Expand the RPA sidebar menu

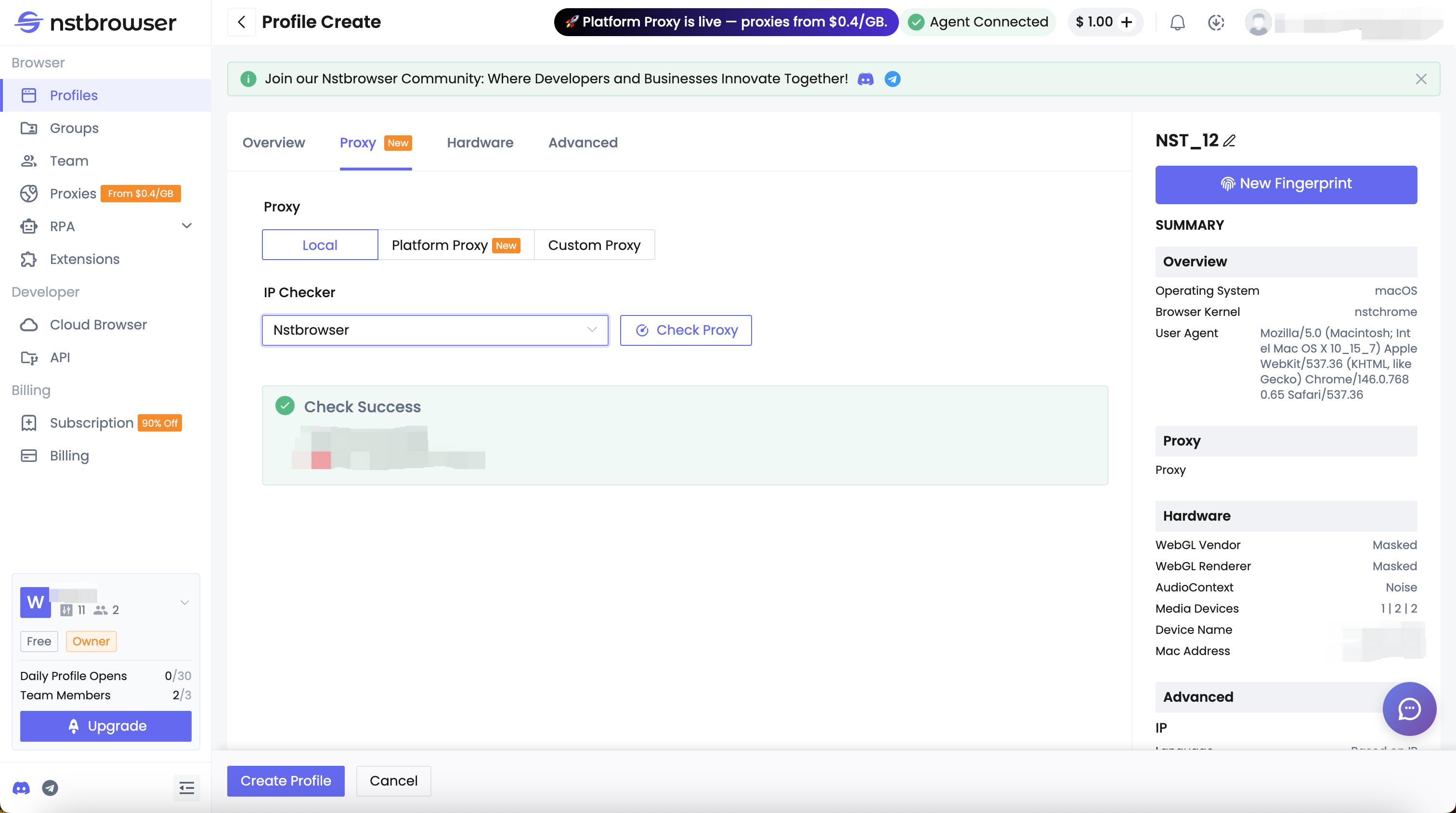pos(186,226)
